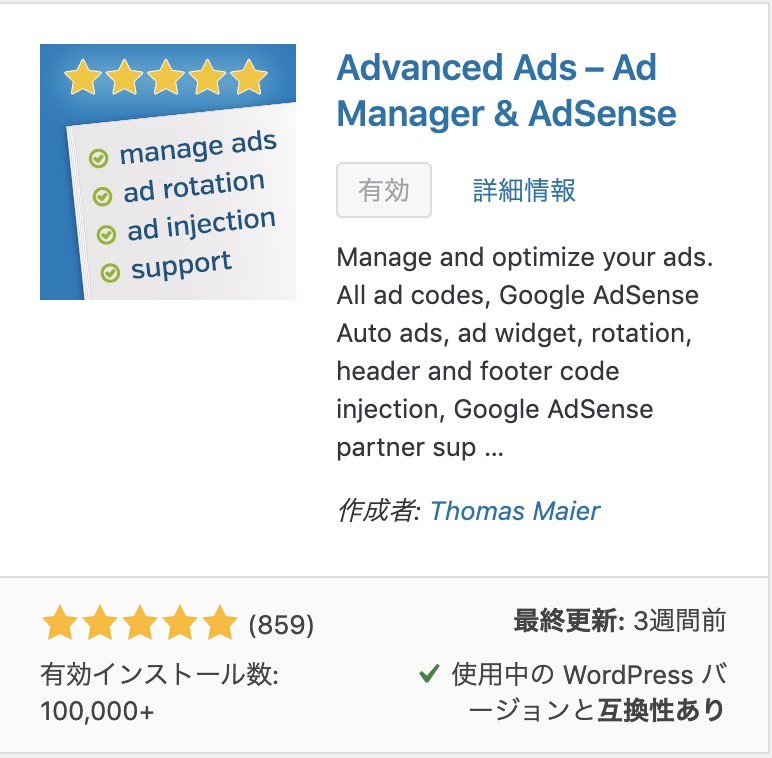Click the 互換性あり compatibility text

661,710
